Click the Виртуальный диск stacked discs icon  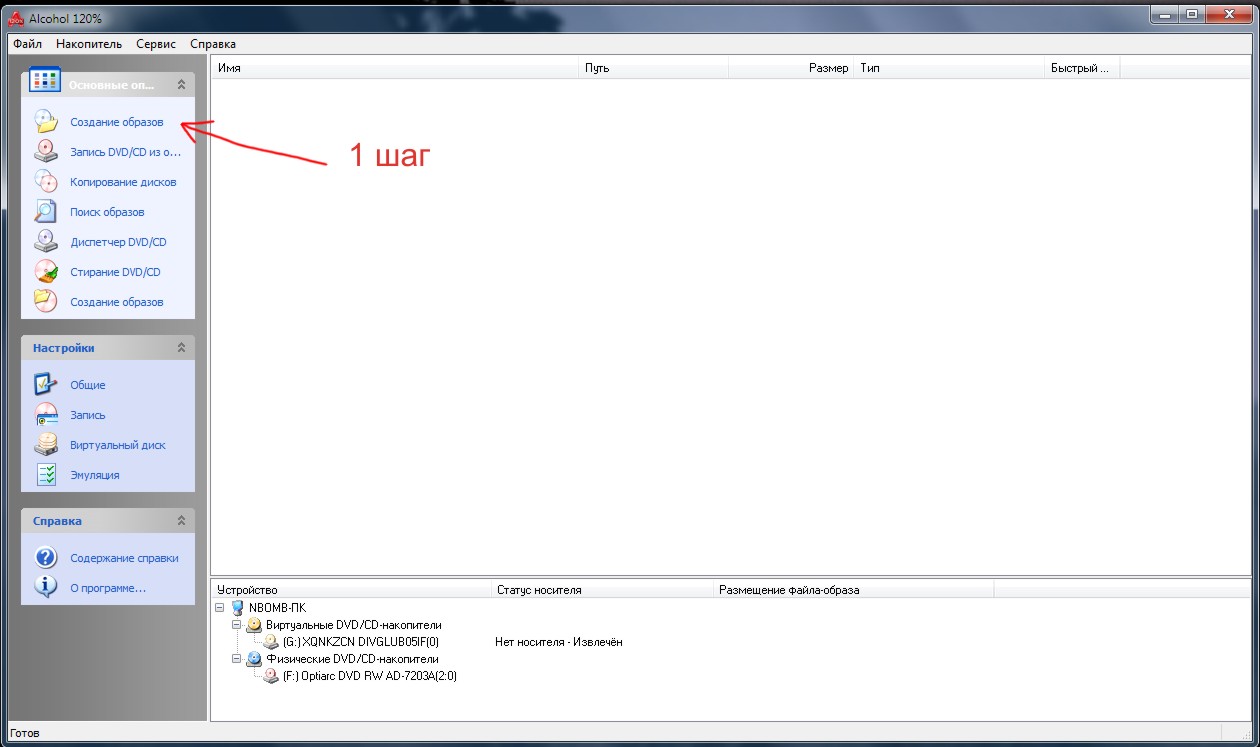pos(46,445)
